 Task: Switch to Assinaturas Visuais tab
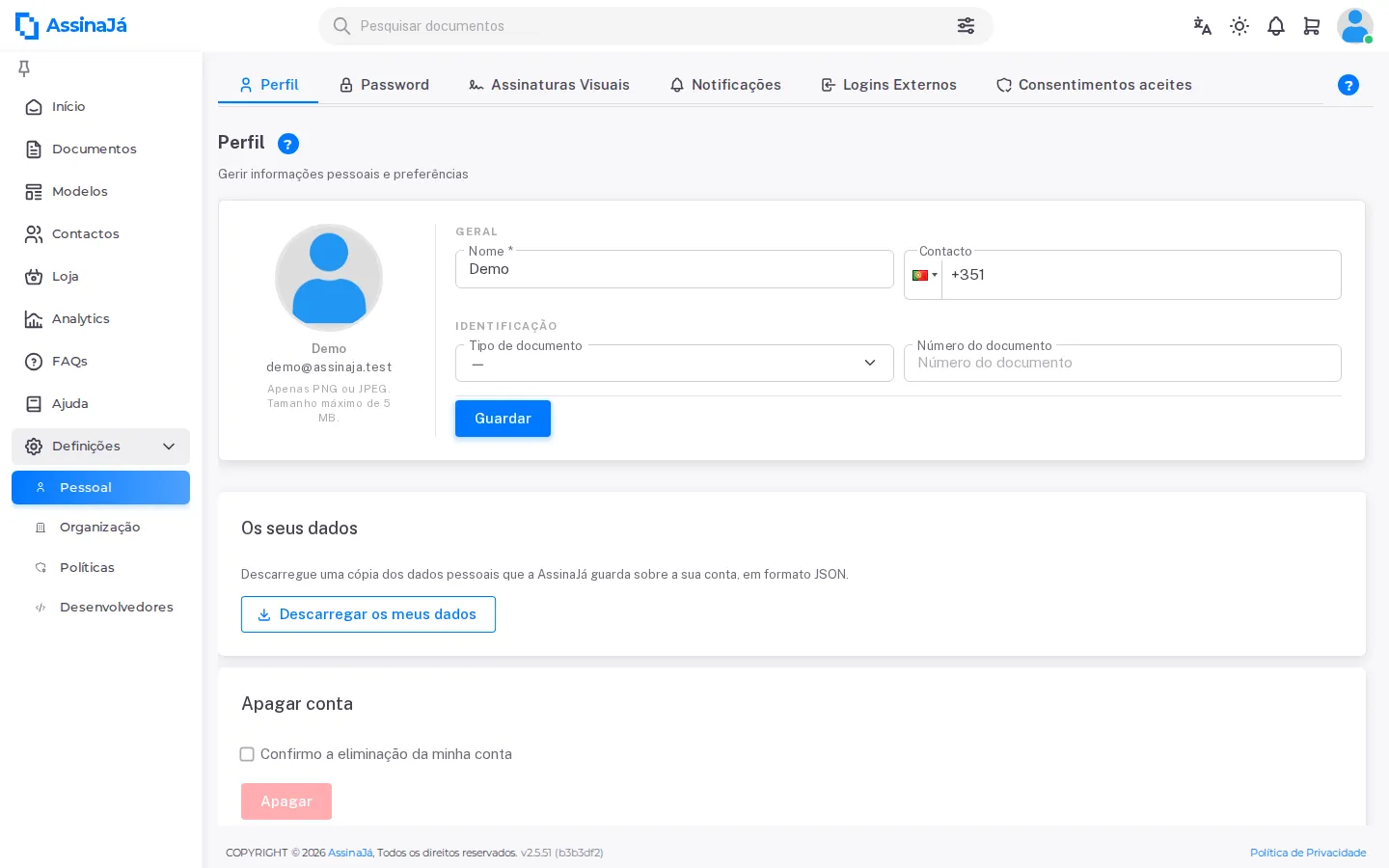point(549,85)
